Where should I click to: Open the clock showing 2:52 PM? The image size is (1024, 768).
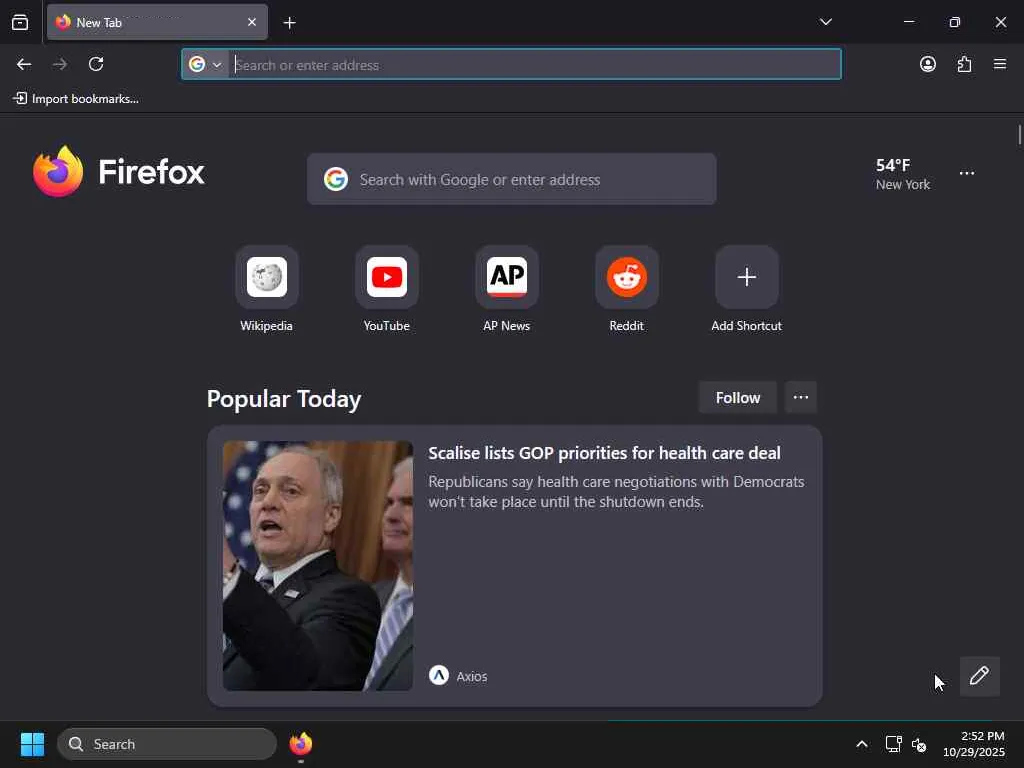coord(974,744)
